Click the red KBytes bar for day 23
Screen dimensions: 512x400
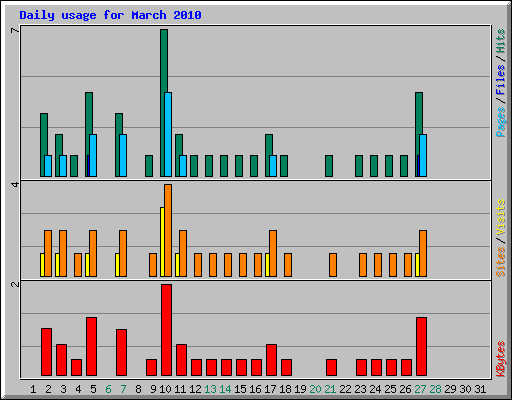click(x=361, y=368)
